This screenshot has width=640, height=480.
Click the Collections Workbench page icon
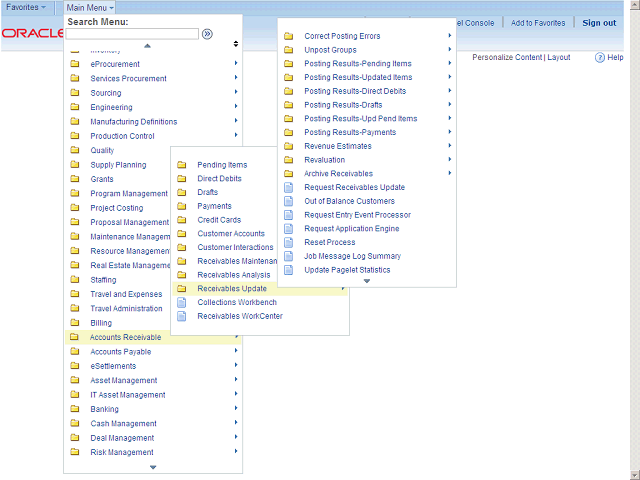click(x=181, y=302)
